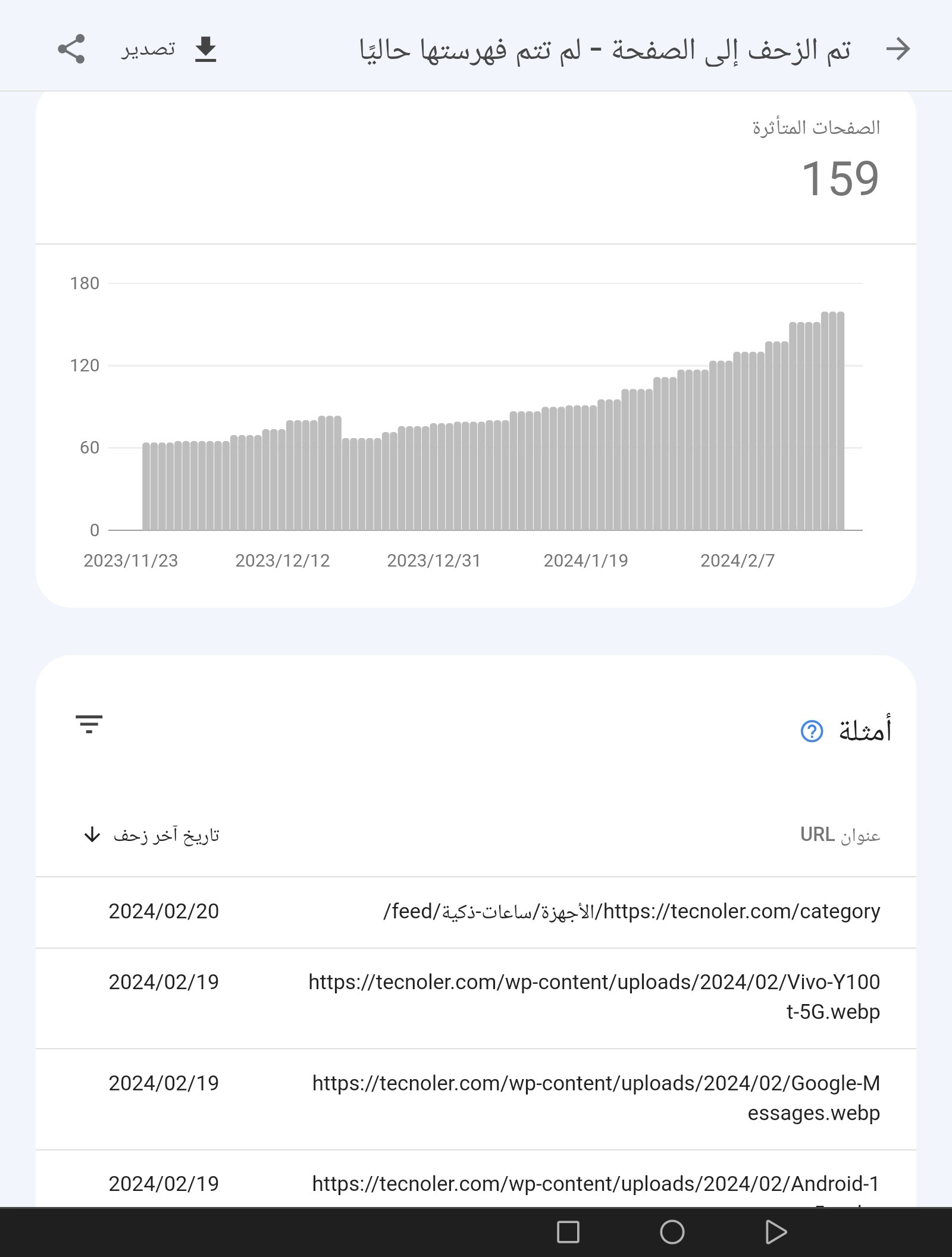952x1257 pixels.
Task: Open the filter rows icon
Action: pyautogui.click(x=89, y=724)
